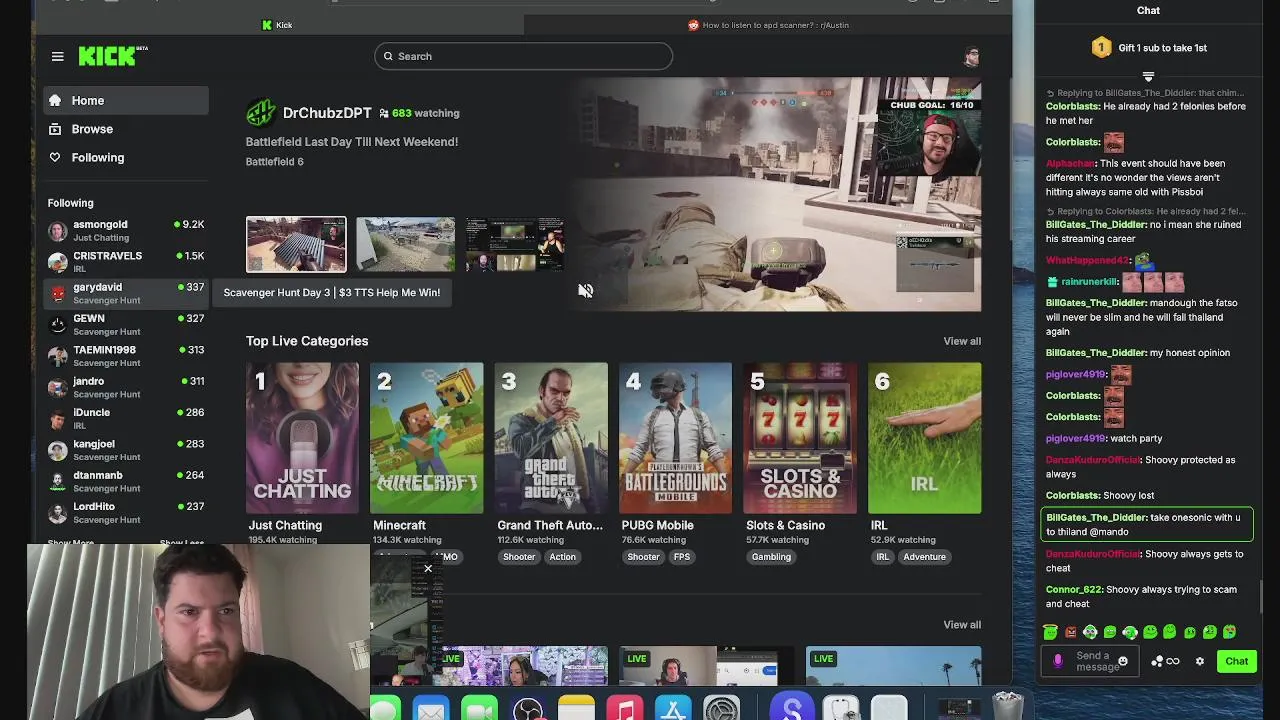
Task: Click the Adventure tag under IRL
Action: (924, 557)
